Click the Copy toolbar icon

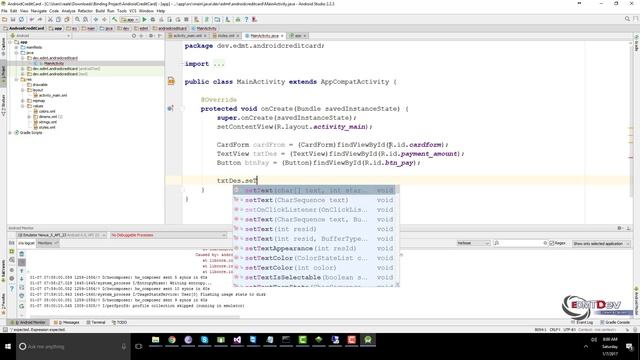58,19
